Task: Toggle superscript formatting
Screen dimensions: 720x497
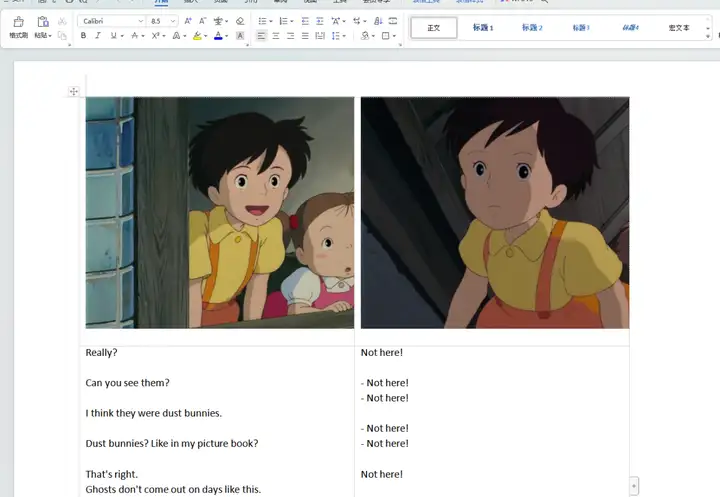Action: 156,35
